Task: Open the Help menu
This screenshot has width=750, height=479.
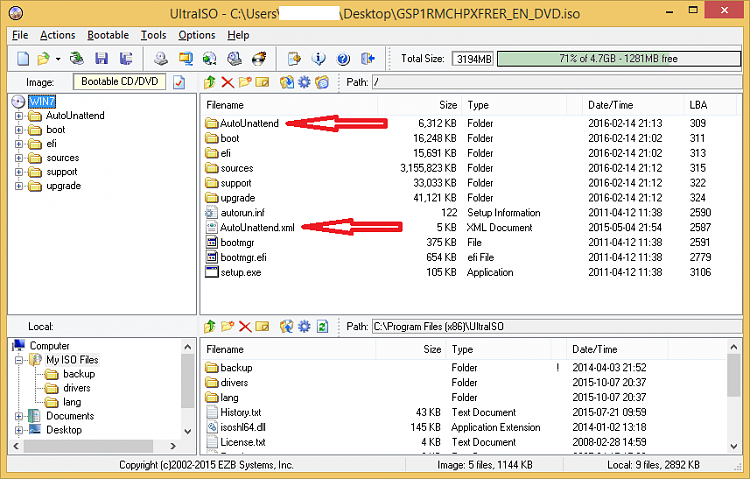Action: point(238,35)
